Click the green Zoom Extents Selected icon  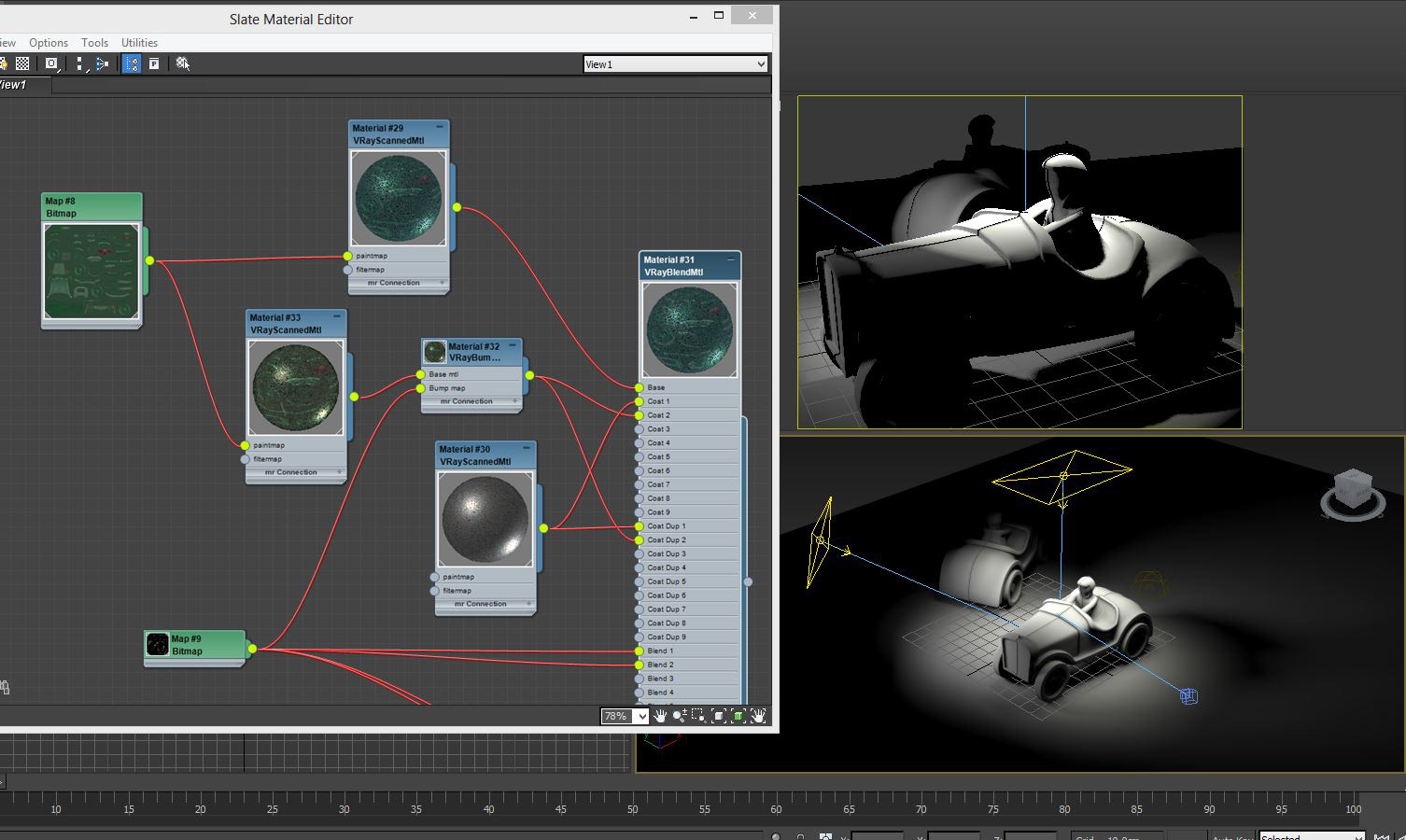tap(738, 716)
